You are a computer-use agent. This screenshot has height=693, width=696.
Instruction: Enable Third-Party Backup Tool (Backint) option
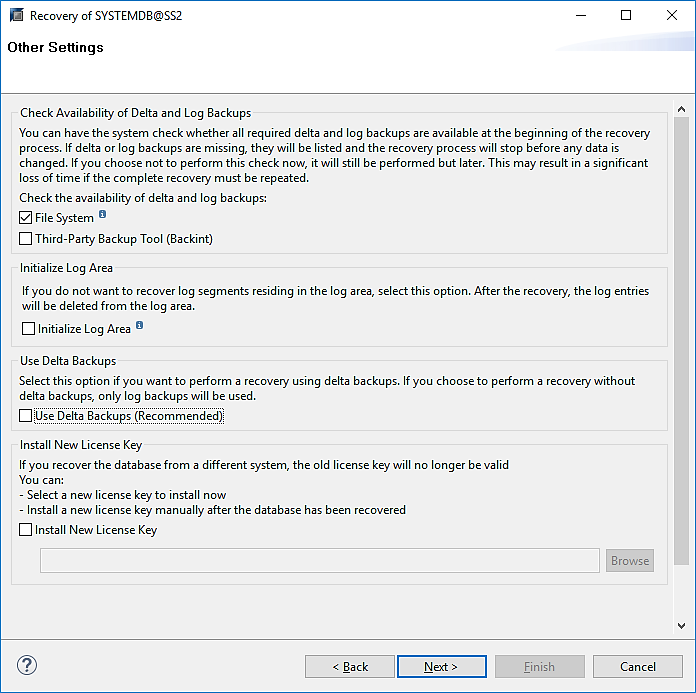(x=26, y=239)
